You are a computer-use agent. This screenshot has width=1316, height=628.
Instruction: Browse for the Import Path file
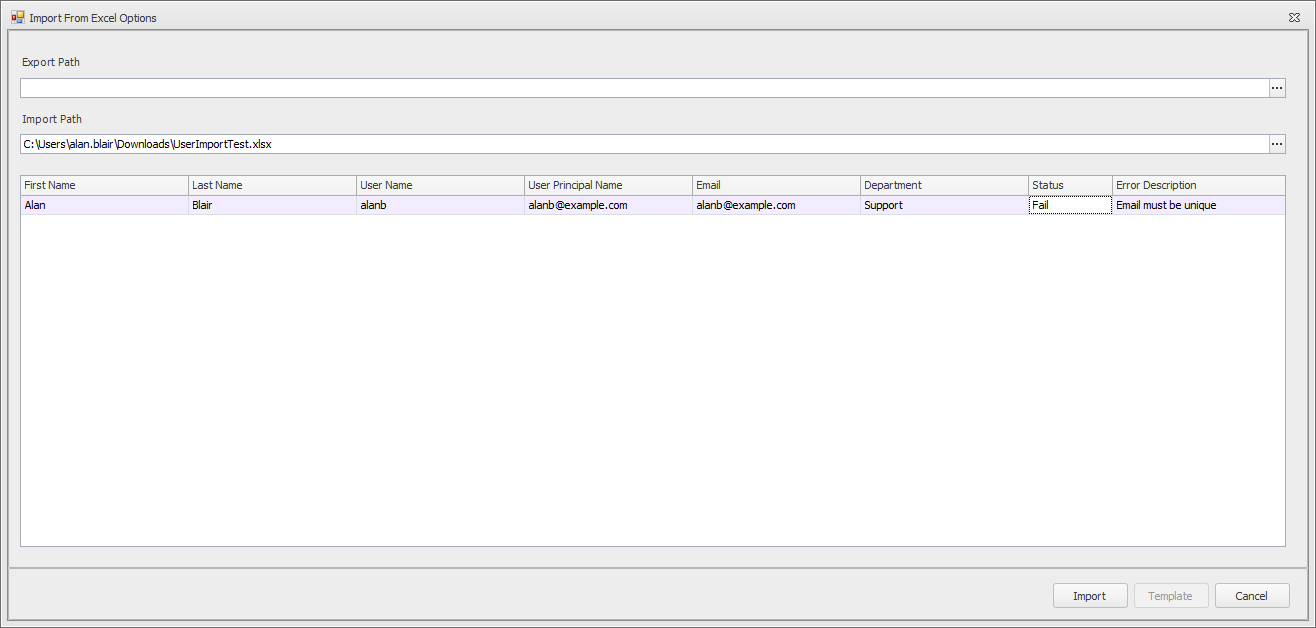click(x=1277, y=144)
